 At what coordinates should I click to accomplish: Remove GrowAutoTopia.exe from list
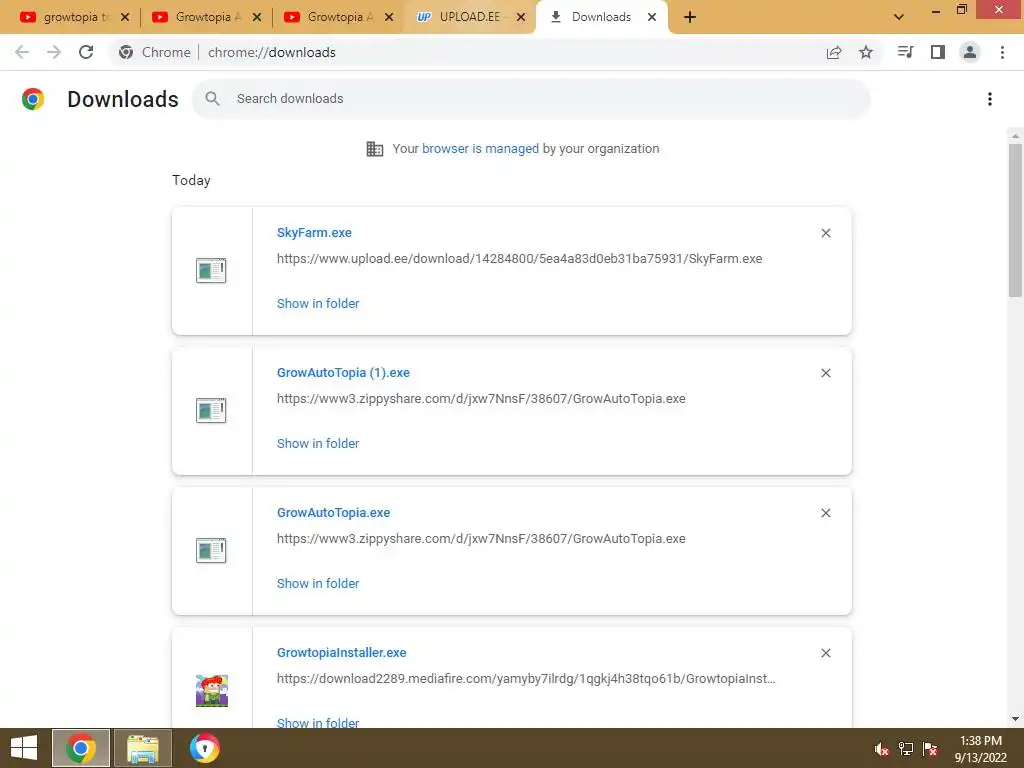(x=825, y=513)
